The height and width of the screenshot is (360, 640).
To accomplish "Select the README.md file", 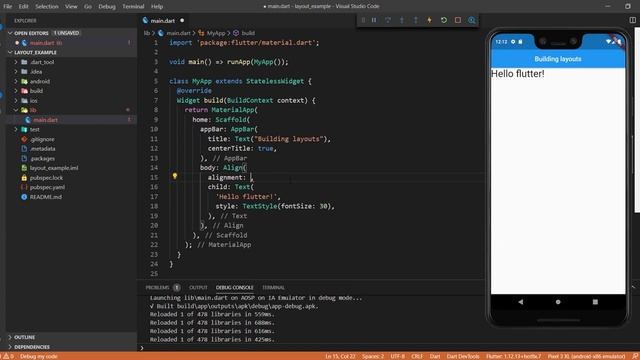I will 46,197.
